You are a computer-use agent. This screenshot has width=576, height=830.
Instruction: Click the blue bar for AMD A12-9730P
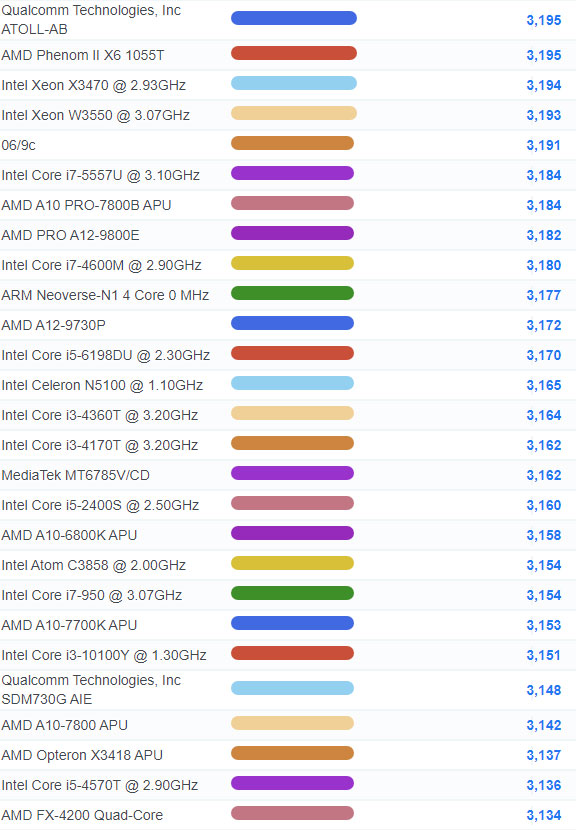(292, 323)
